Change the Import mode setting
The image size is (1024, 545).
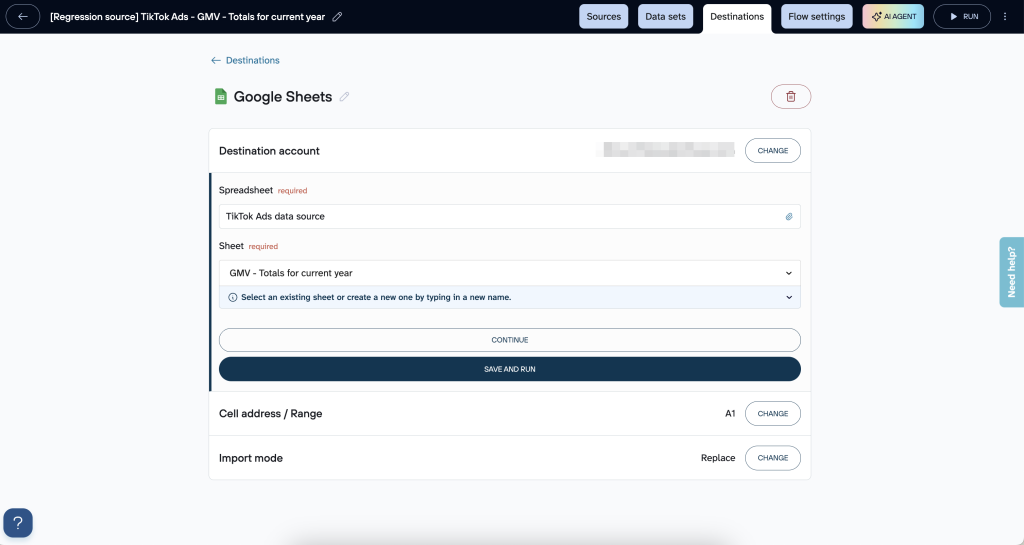click(x=772, y=458)
